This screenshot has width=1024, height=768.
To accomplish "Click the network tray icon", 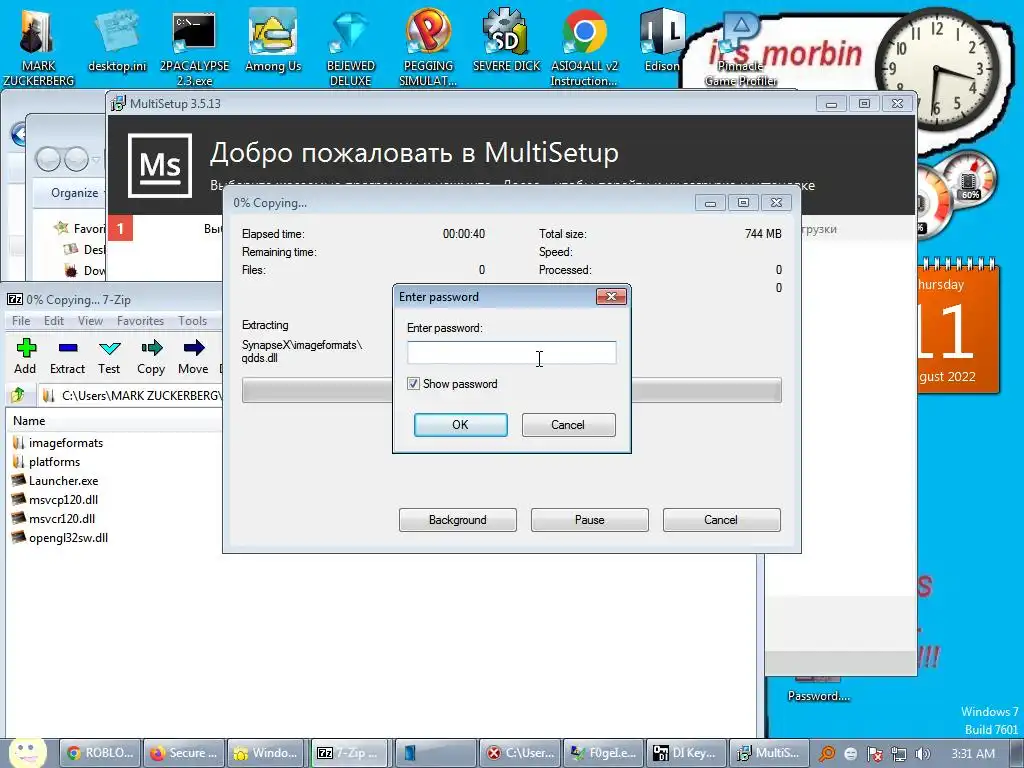I will click(899, 754).
